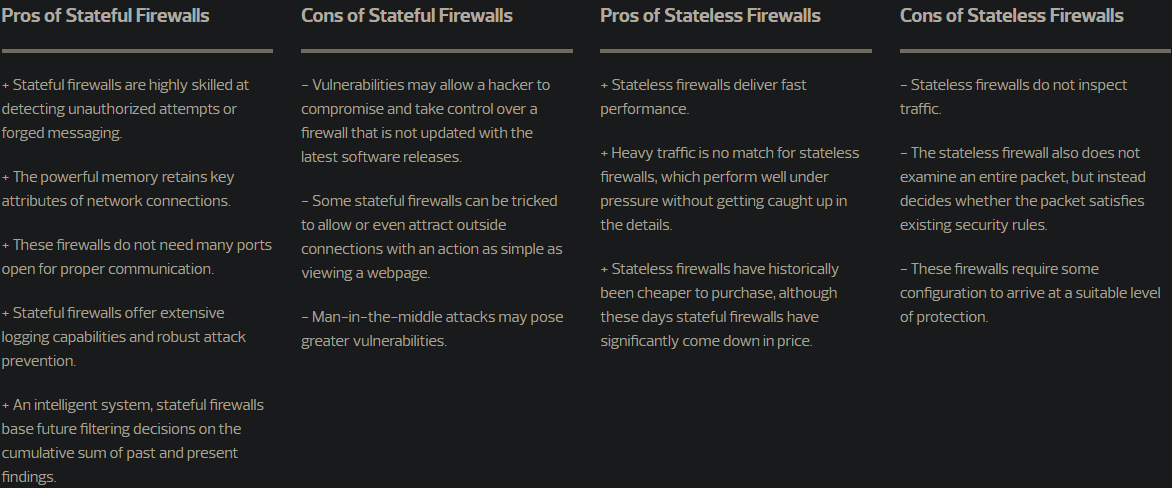Click the "Pros of Stateful Firewalls" heading

pos(105,16)
